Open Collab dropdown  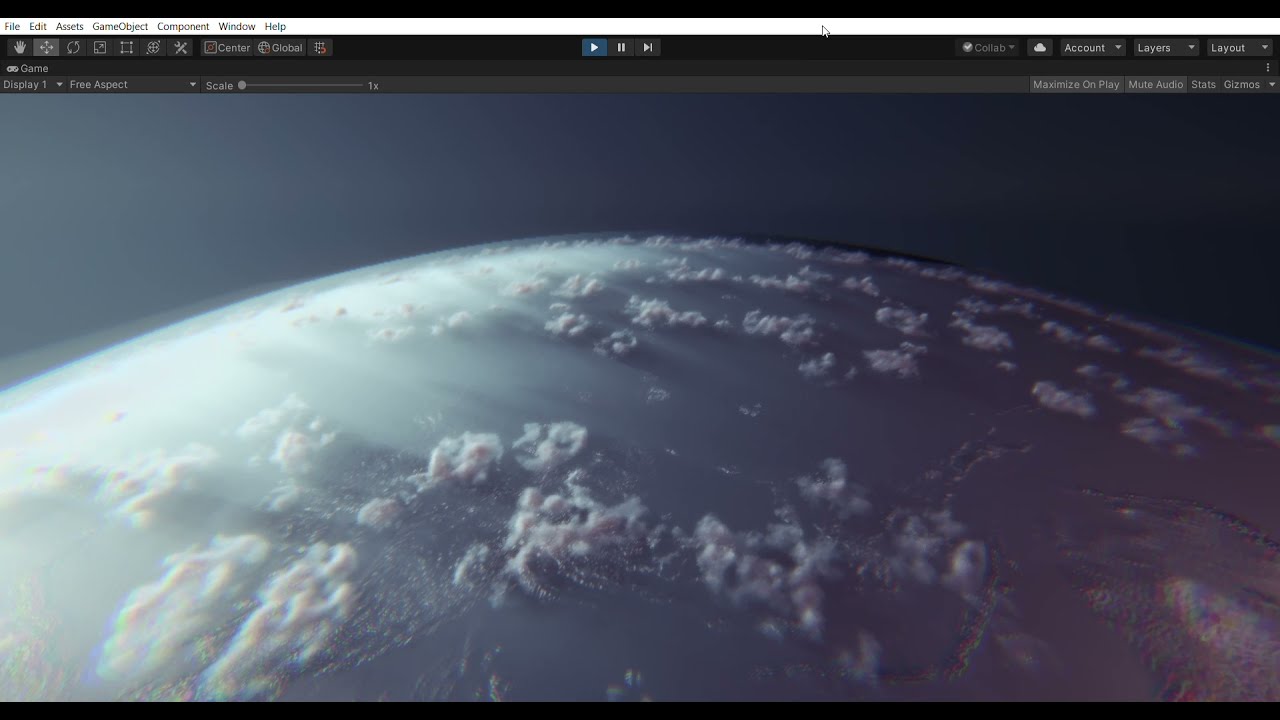coord(989,48)
